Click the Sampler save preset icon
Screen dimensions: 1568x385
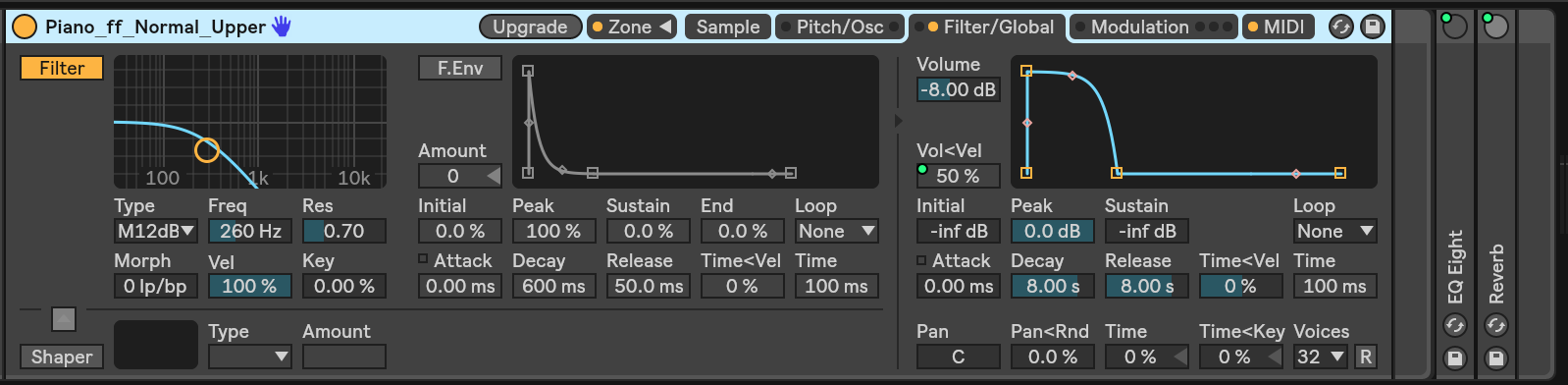[1373, 27]
